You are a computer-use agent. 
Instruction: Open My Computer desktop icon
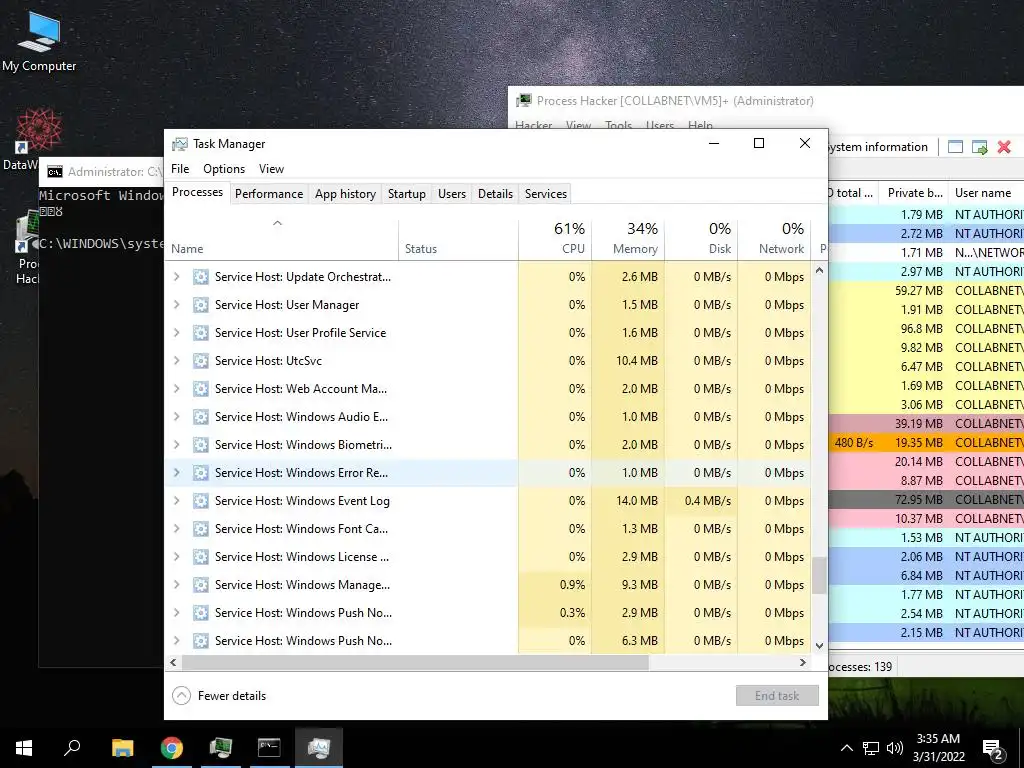click(x=39, y=42)
